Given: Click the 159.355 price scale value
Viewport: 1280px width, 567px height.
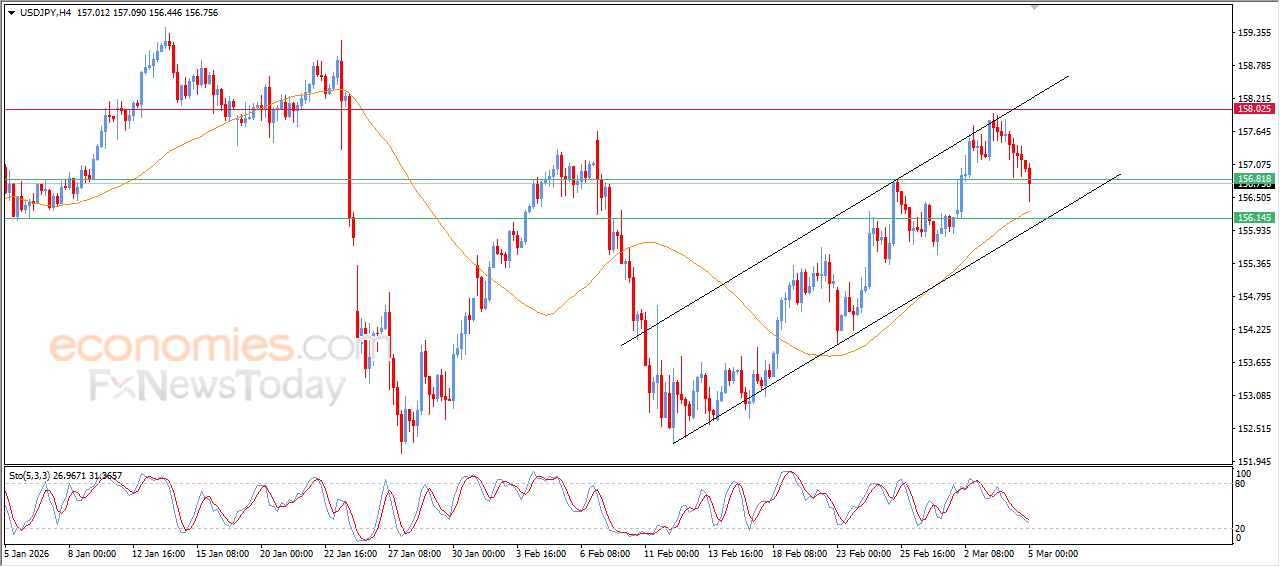Looking at the screenshot, I should pos(1254,33).
